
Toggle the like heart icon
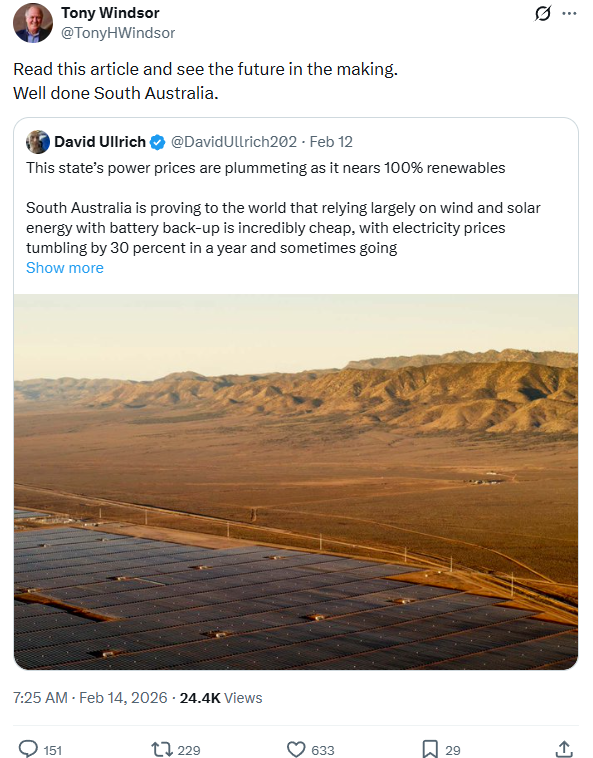296,749
